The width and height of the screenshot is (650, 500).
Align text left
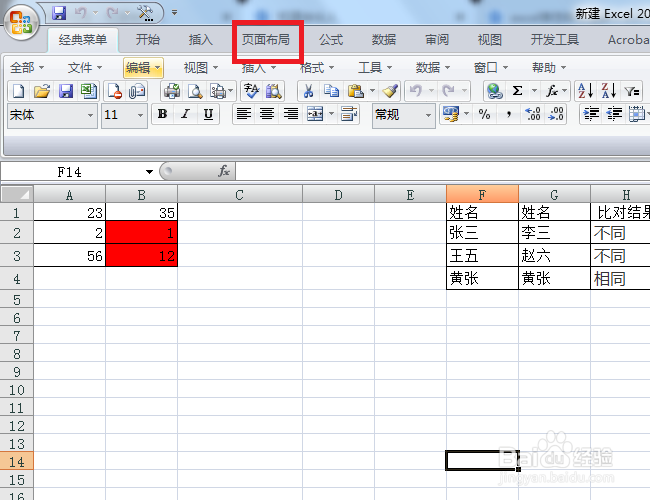tap(244, 114)
